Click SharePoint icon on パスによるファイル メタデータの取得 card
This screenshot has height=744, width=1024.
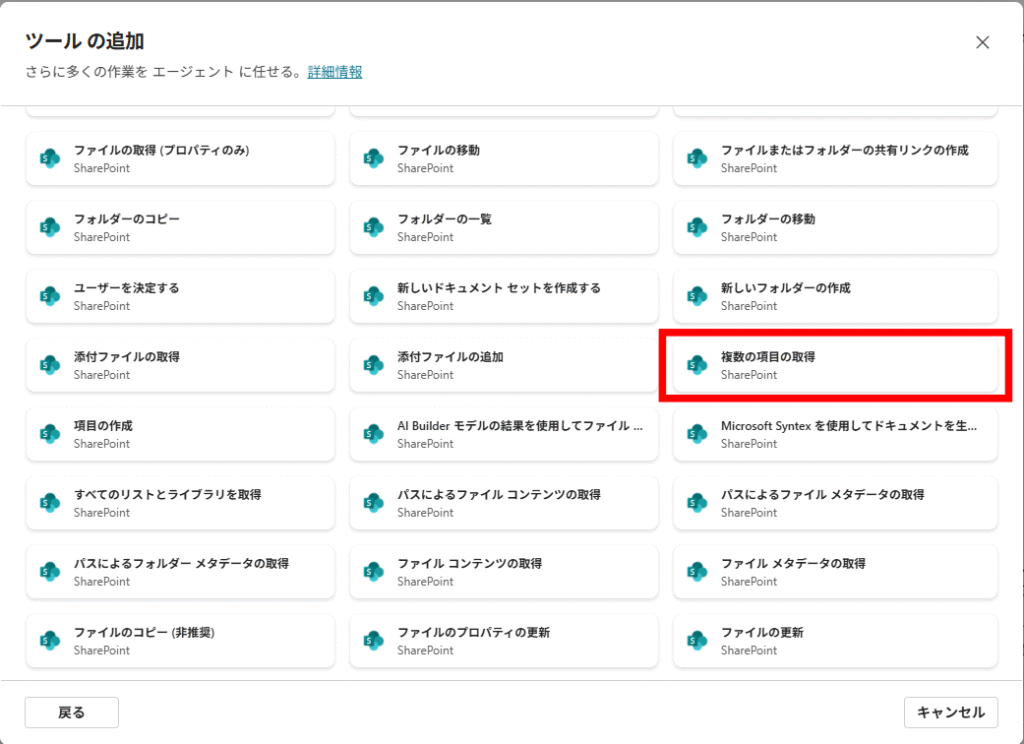pos(697,503)
